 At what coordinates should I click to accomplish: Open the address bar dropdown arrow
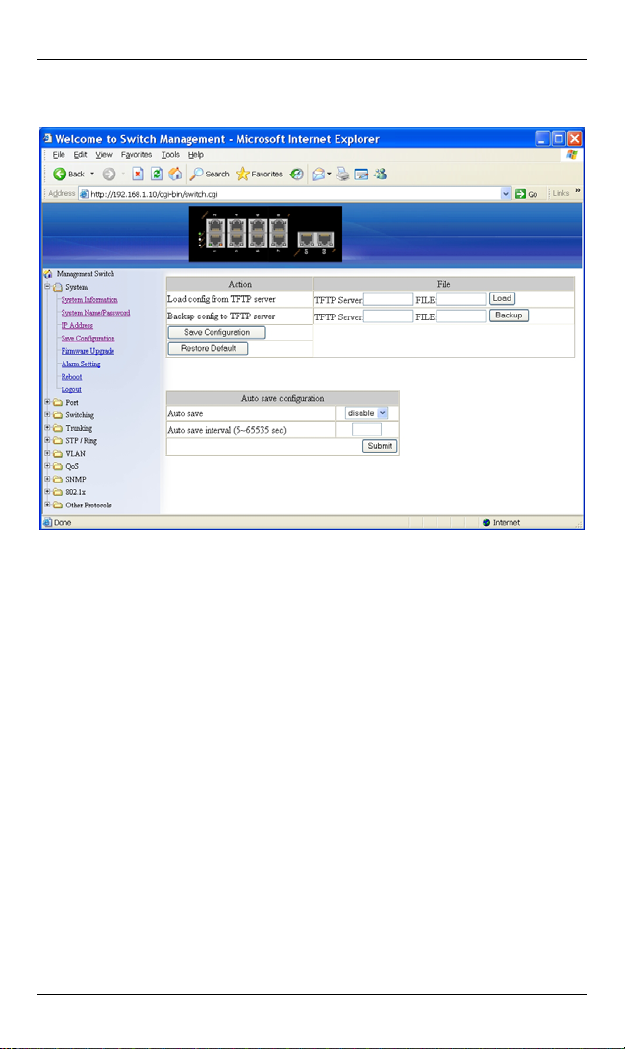tap(506, 194)
